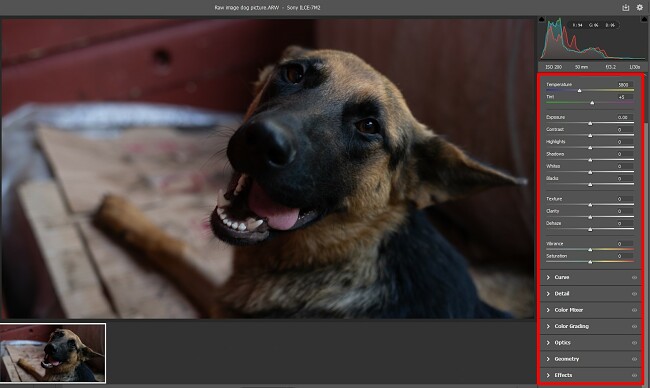Select the dog thumbnail in filmstrip
The image size is (650, 388).
(x=53, y=353)
